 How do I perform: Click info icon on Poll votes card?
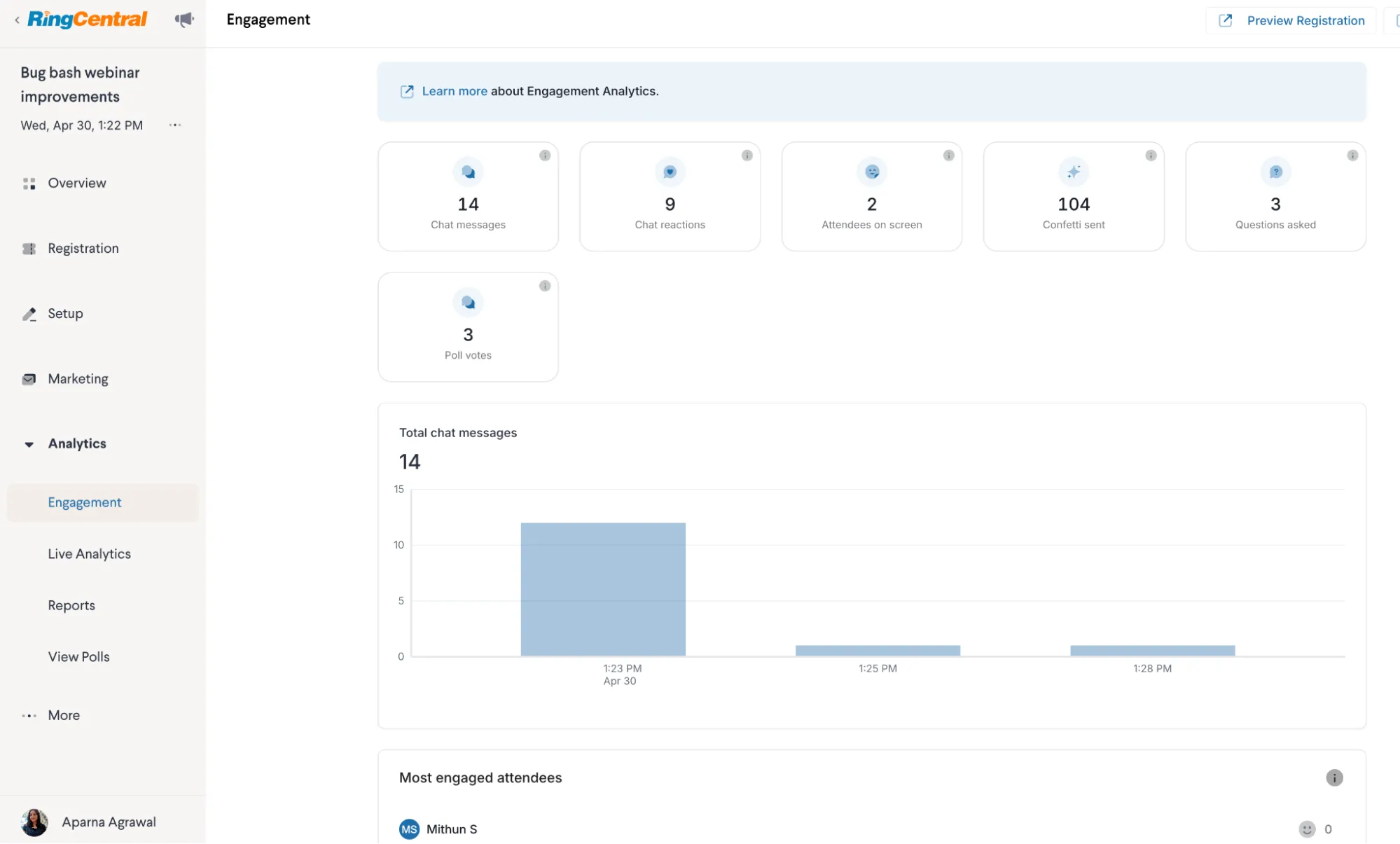point(545,286)
